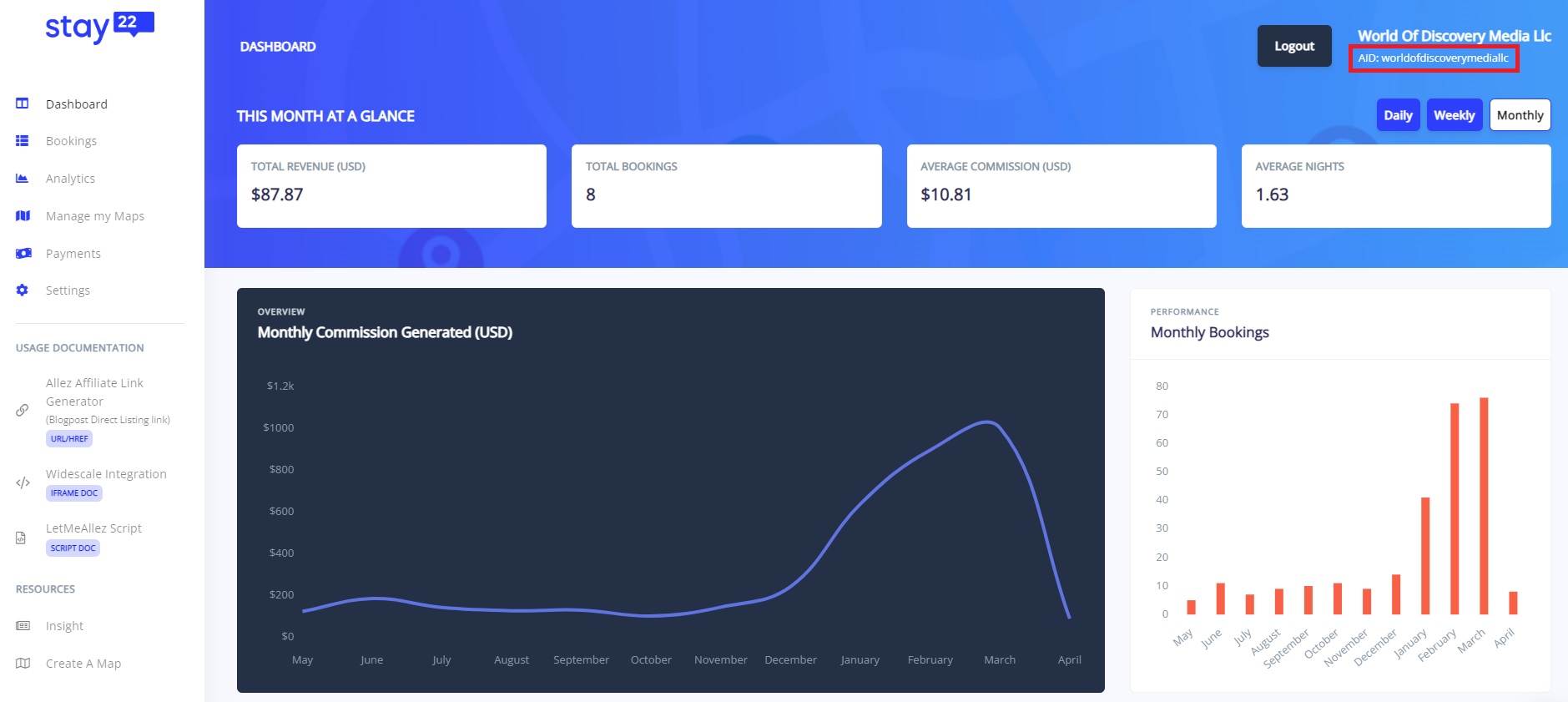The height and width of the screenshot is (702, 1568).
Task: Click the Total Bookings 8 card
Action: click(726, 186)
